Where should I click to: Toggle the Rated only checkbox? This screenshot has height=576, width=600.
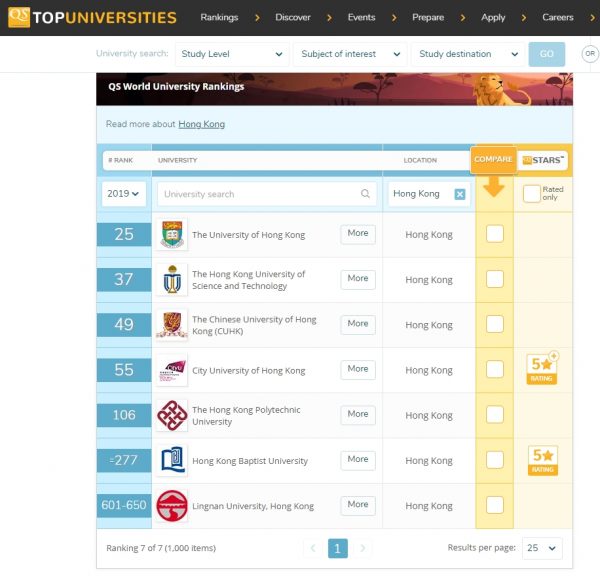(531, 194)
